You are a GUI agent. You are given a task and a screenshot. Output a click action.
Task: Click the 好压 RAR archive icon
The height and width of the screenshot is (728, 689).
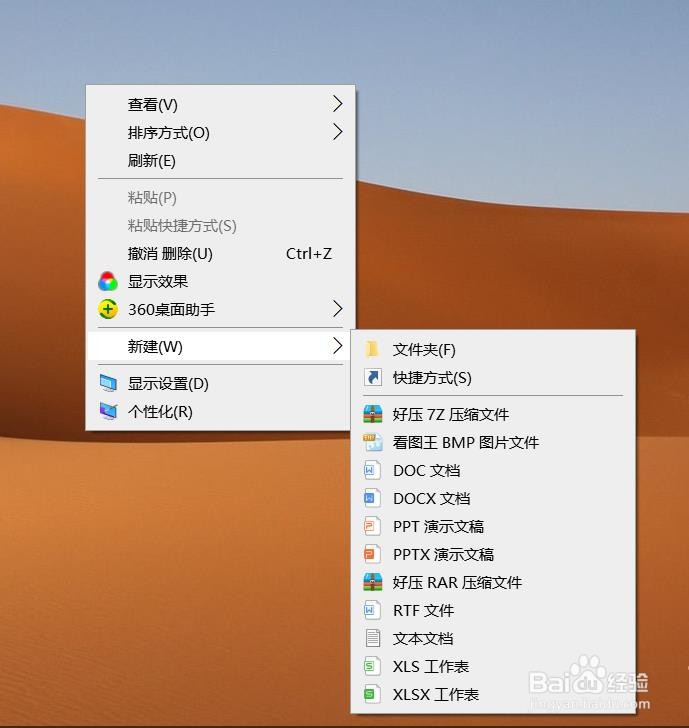tap(373, 582)
